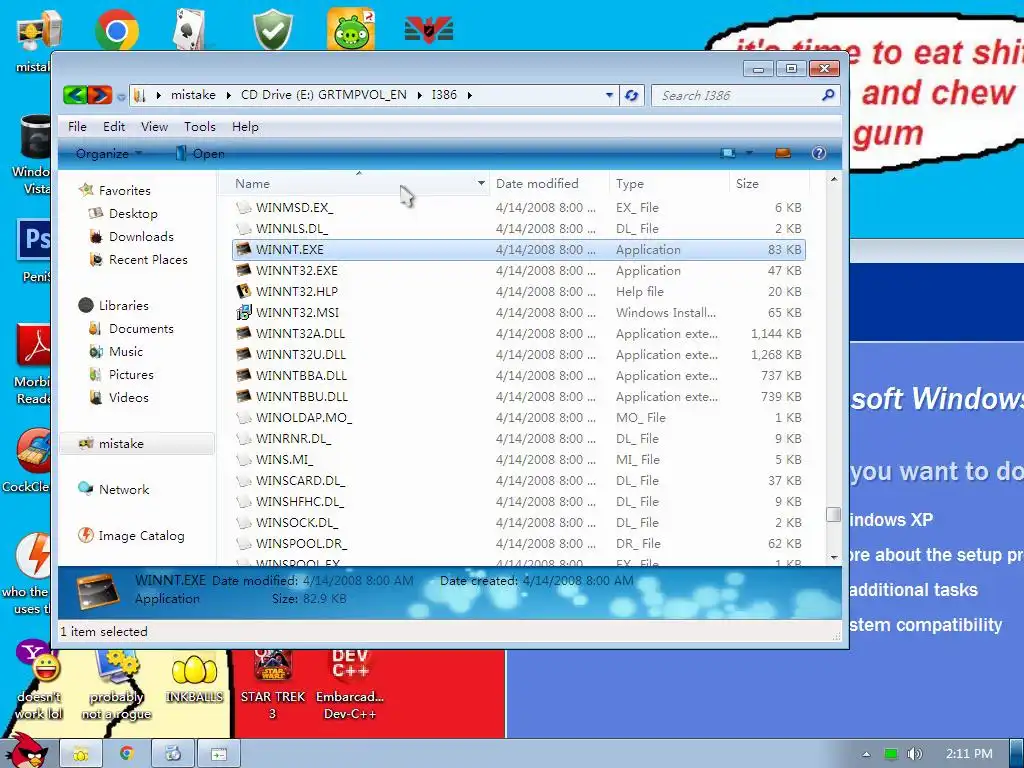
Task: Sort by Date modified column header
Action: tap(549, 184)
